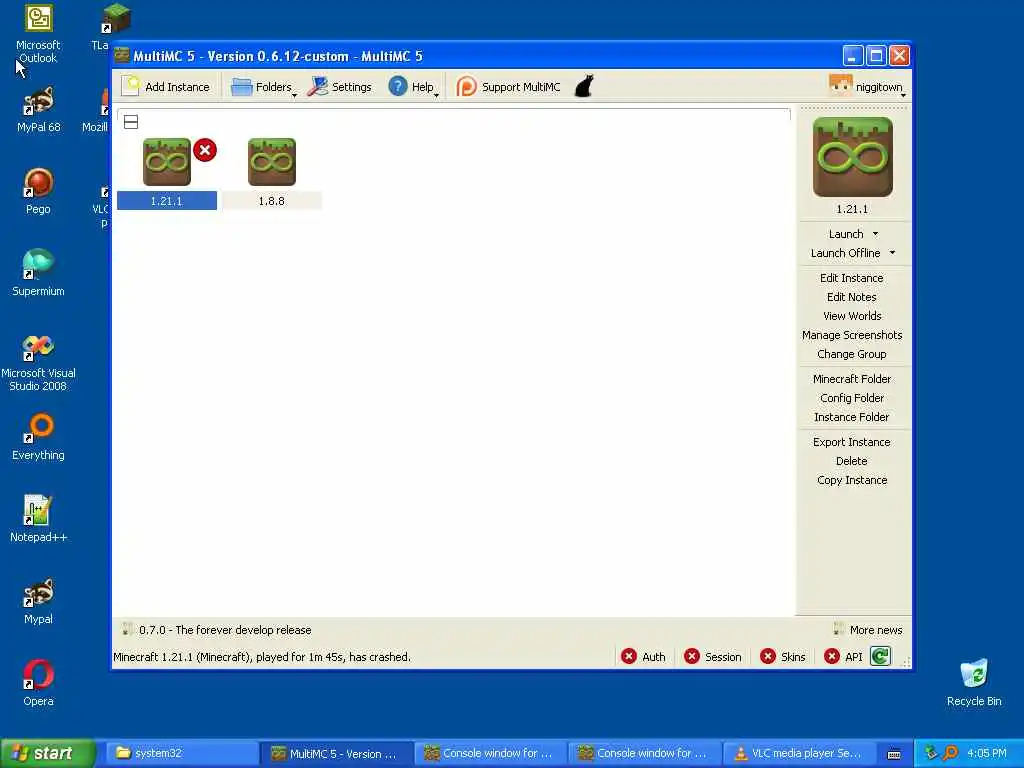
Task: Click the news icon beside 0.7.0 release
Action: pyautogui.click(x=127, y=629)
